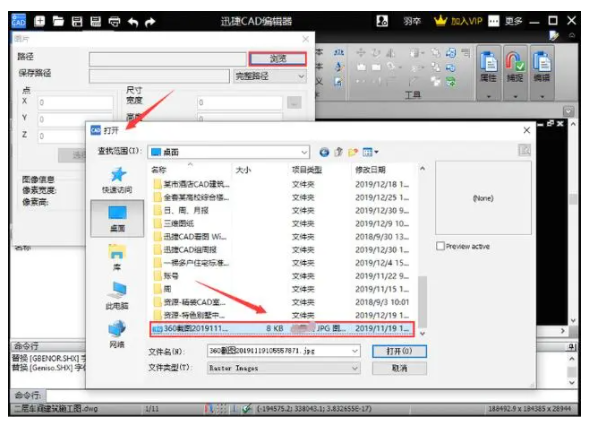Select the 360截图2019111... JPG file
This screenshot has width=590, height=423.
coord(282,329)
